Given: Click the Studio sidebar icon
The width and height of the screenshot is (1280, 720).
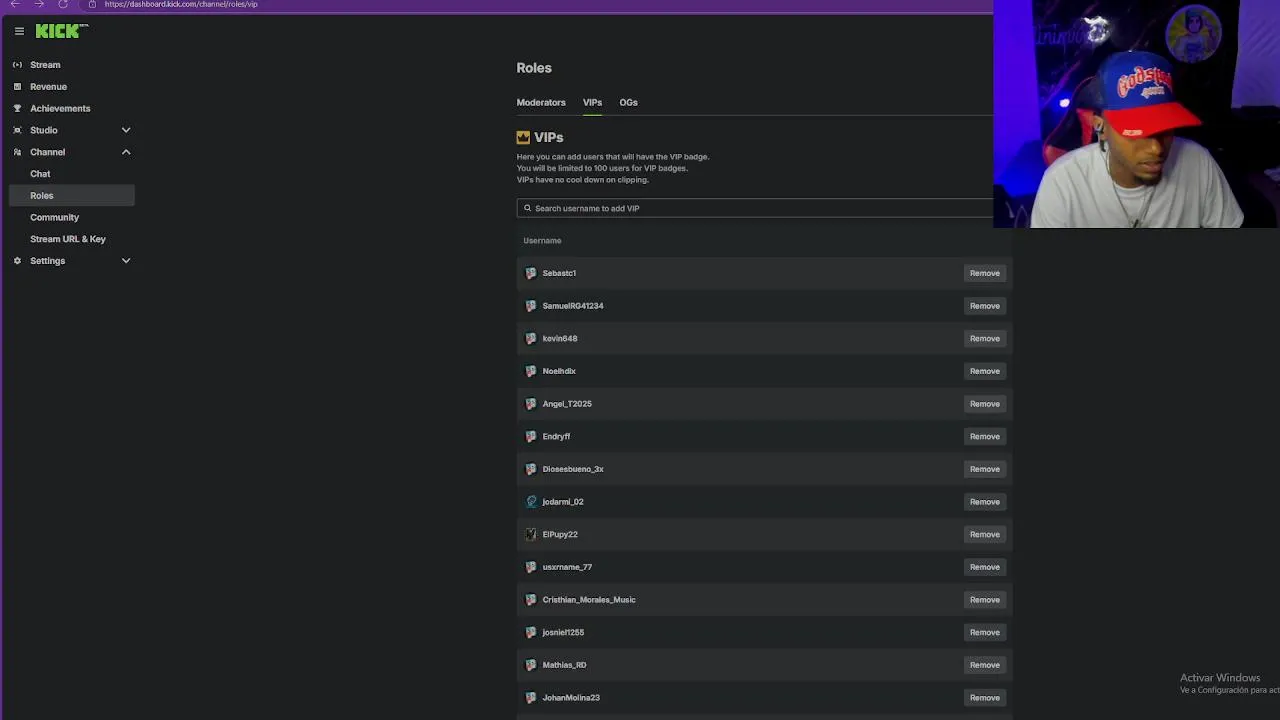Looking at the screenshot, I should click(x=17, y=130).
